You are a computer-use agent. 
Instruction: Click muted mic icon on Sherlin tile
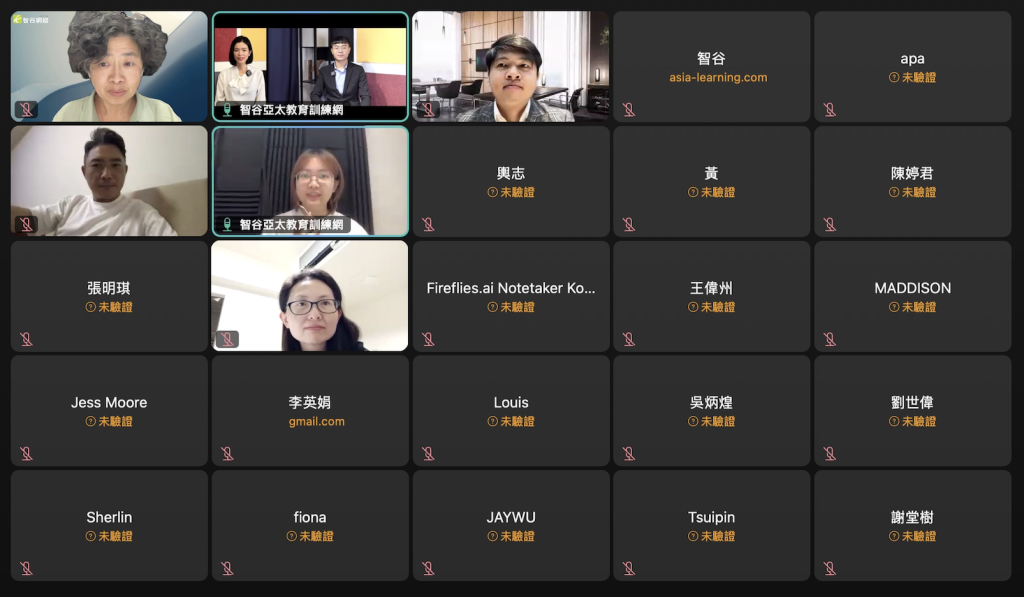26,568
